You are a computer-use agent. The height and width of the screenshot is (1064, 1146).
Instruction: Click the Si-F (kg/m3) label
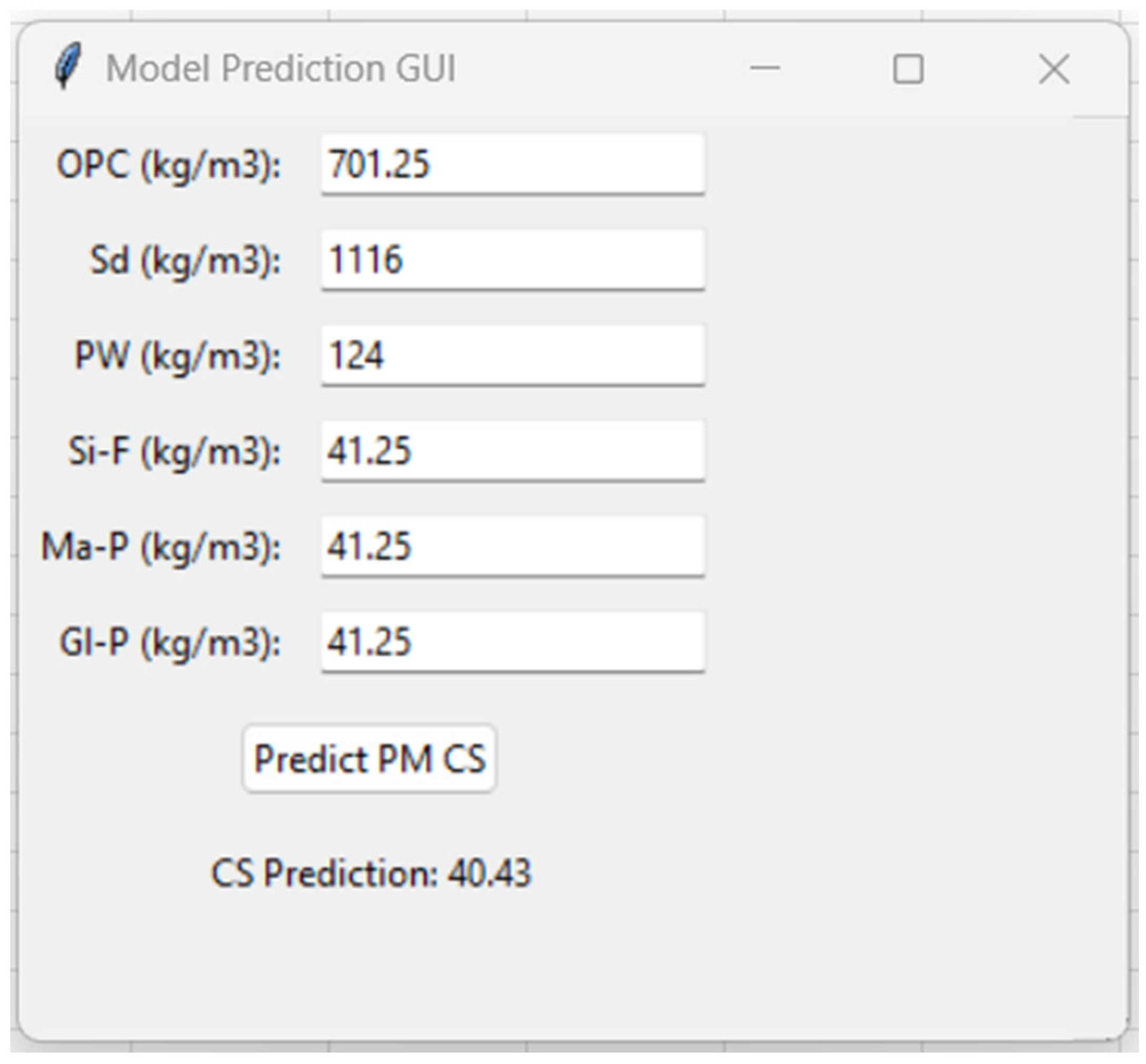(x=174, y=452)
